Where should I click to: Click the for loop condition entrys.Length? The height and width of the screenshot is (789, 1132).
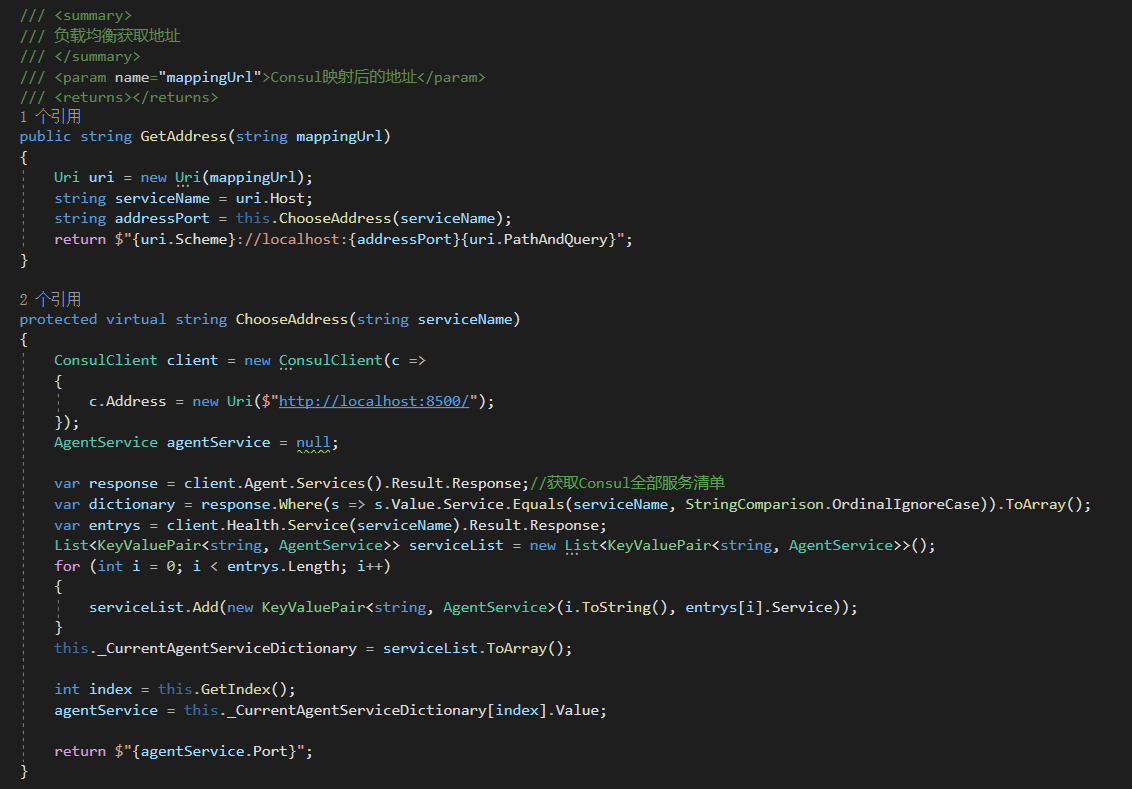point(280,565)
